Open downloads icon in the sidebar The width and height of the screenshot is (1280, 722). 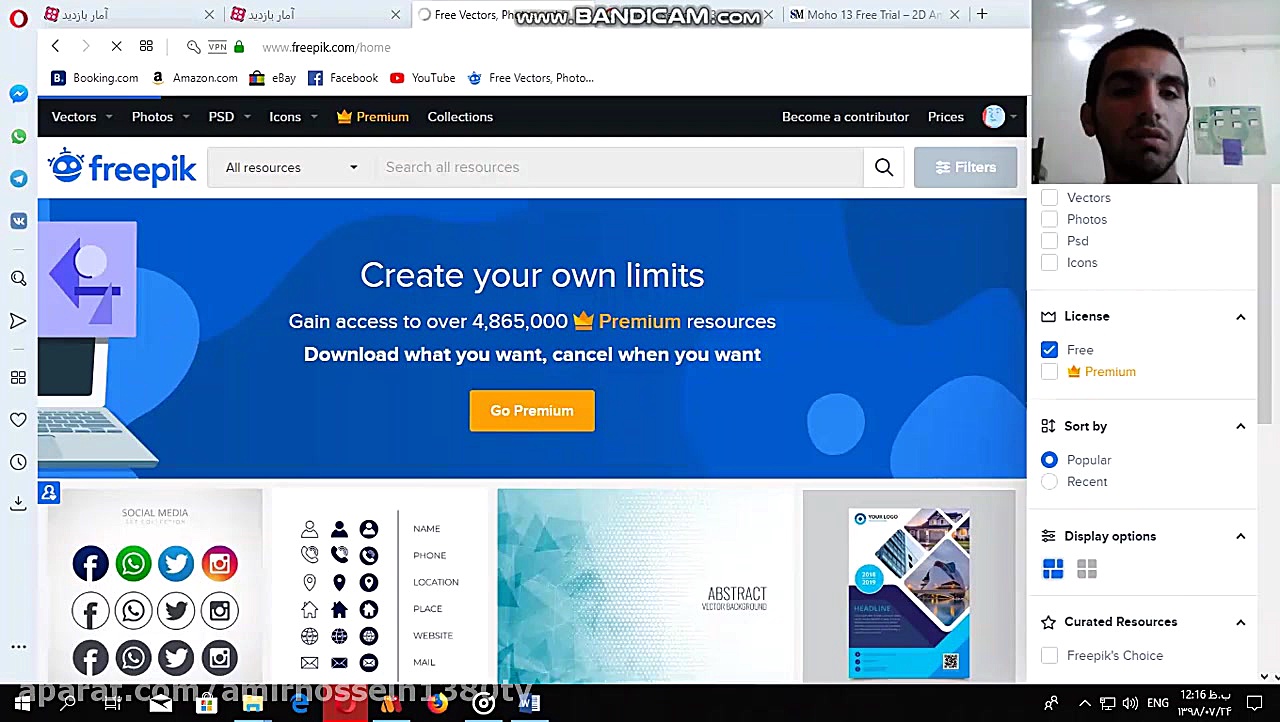pyautogui.click(x=18, y=503)
